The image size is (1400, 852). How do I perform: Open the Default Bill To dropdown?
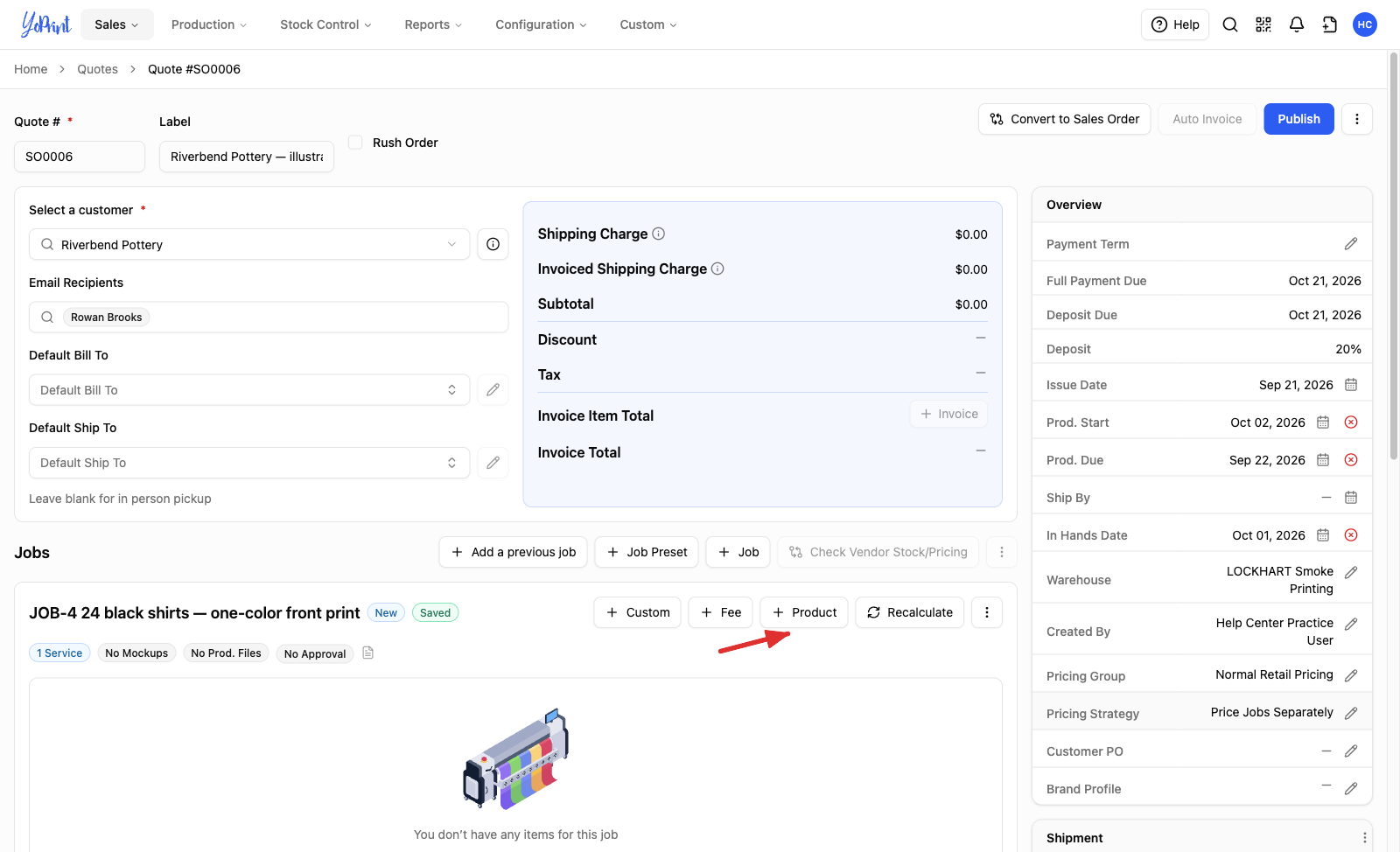pos(249,389)
